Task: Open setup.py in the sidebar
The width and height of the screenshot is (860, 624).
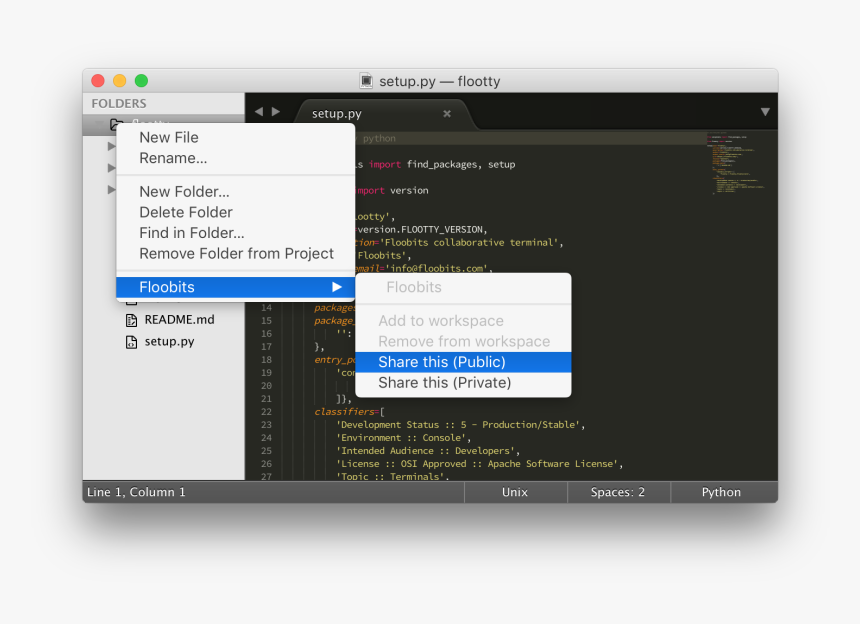Action: pos(169,342)
